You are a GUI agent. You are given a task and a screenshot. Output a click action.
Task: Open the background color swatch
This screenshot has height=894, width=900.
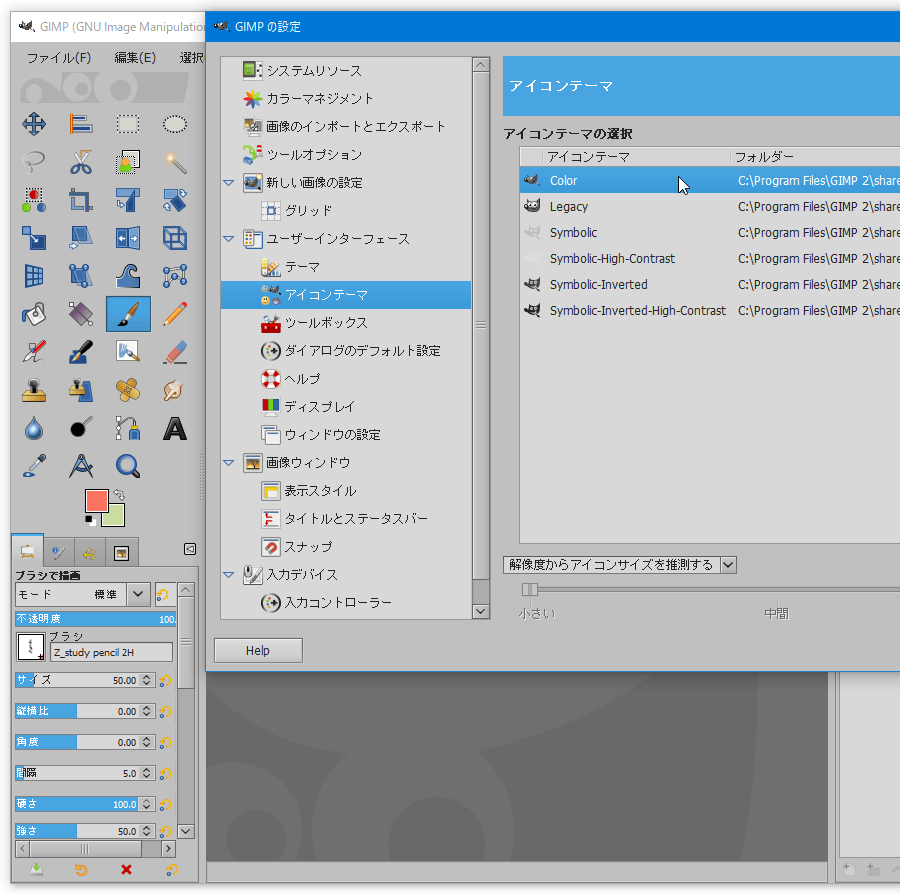click(116, 519)
